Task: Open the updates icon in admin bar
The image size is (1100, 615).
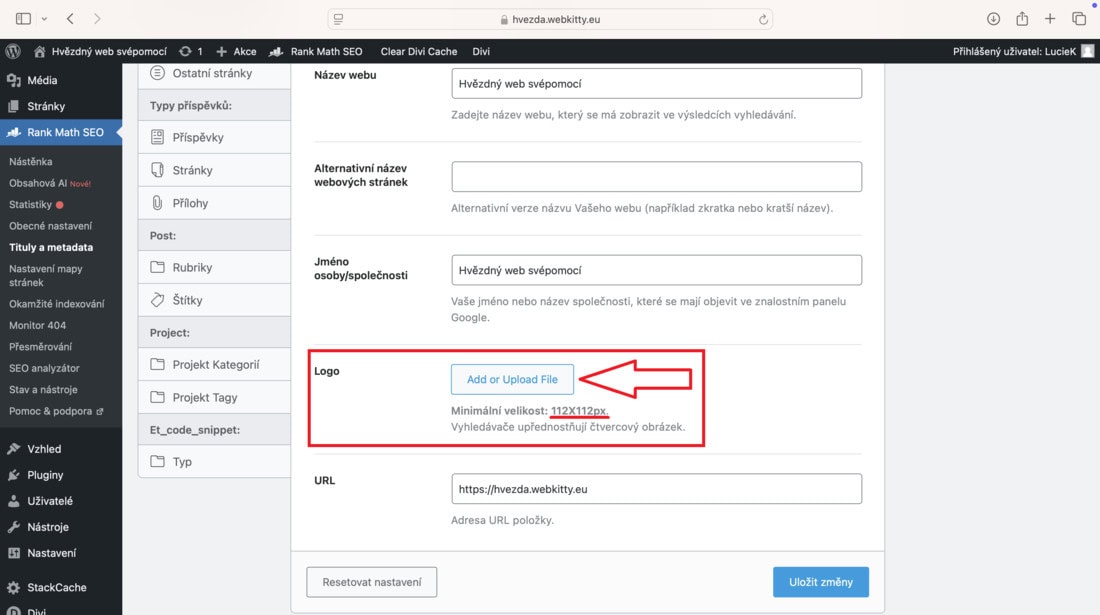Action: [x=190, y=51]
